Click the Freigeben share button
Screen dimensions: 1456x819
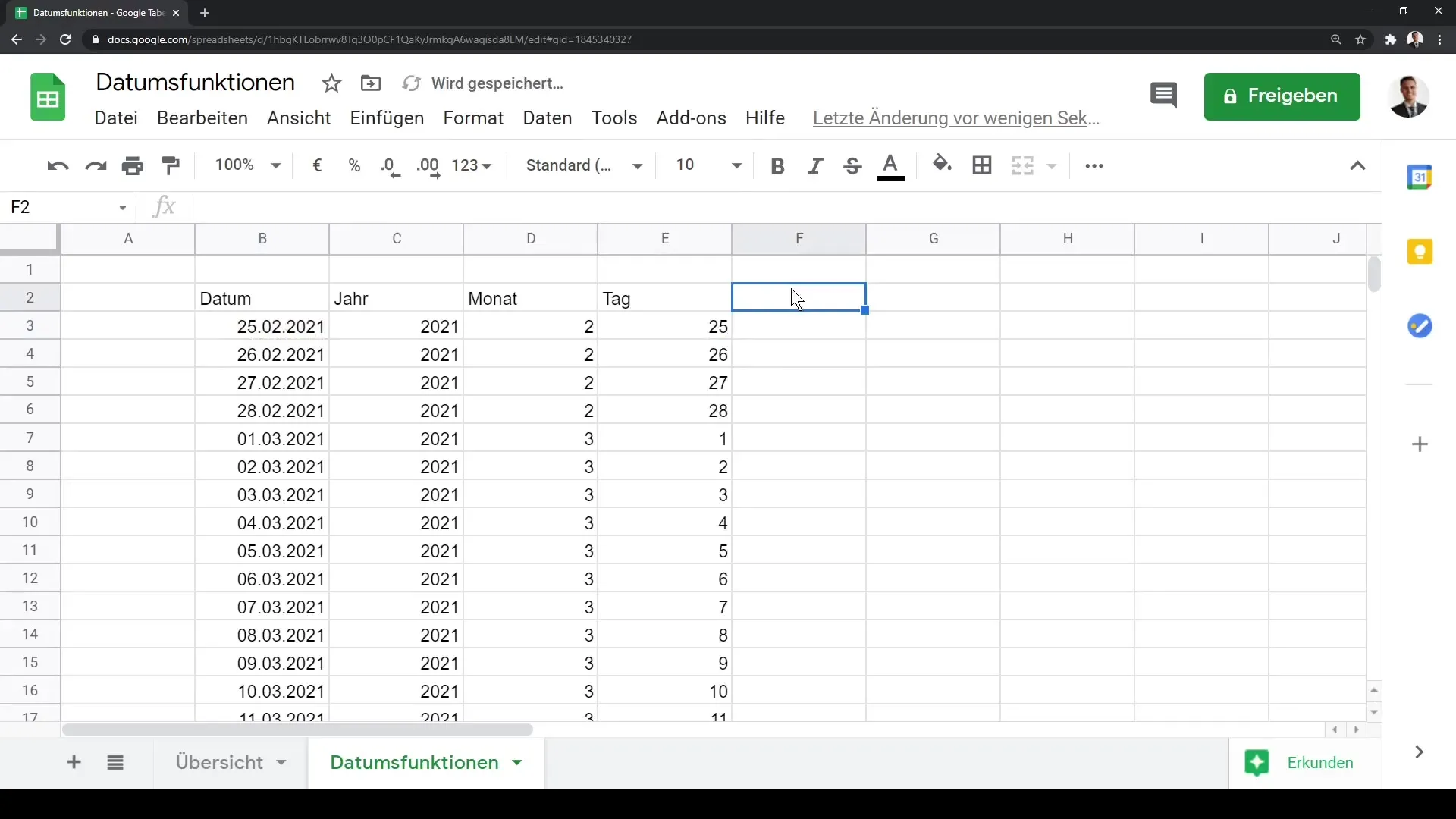(1282, 96)
